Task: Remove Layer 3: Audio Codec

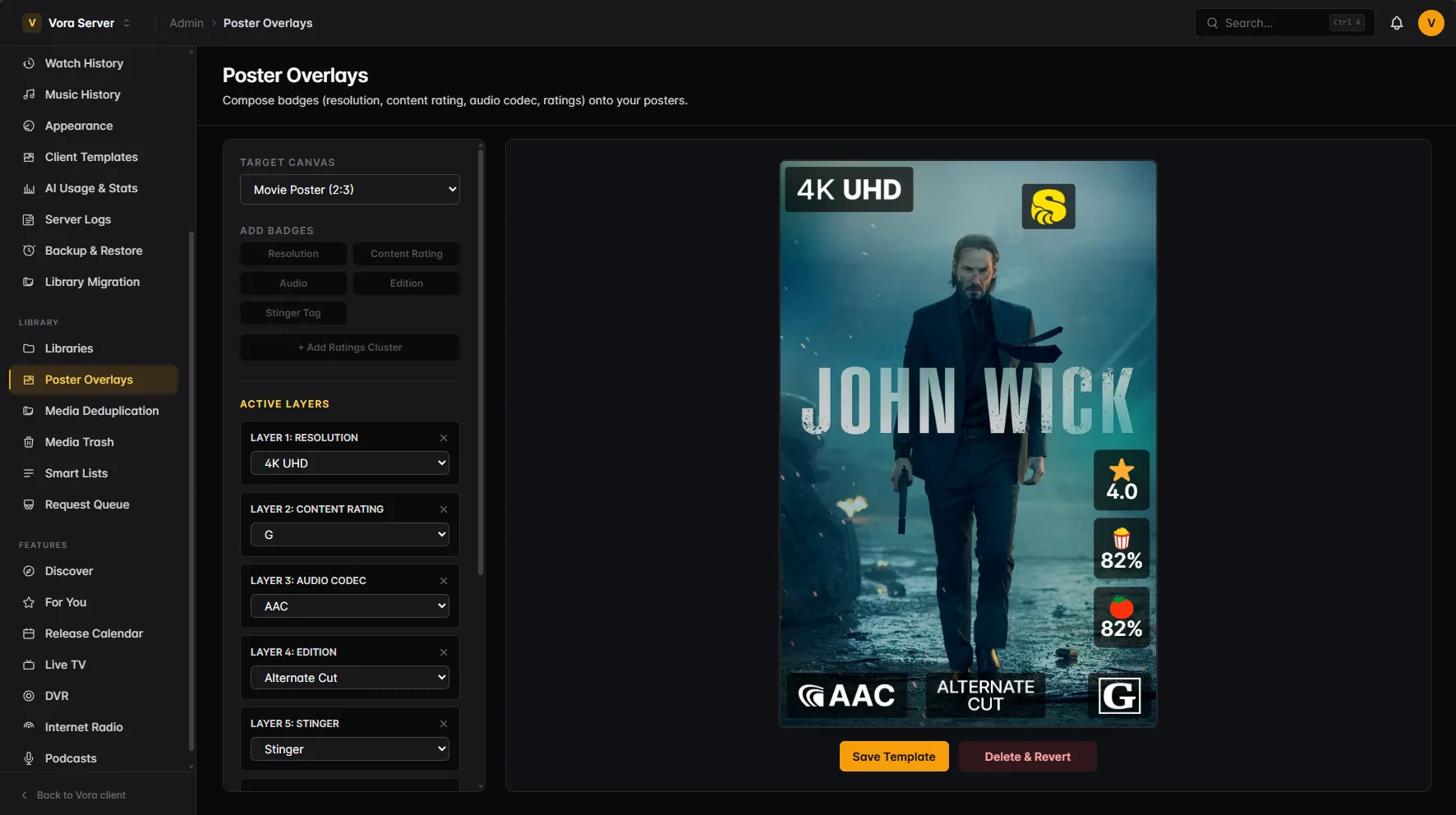Action: click(444, 581)
